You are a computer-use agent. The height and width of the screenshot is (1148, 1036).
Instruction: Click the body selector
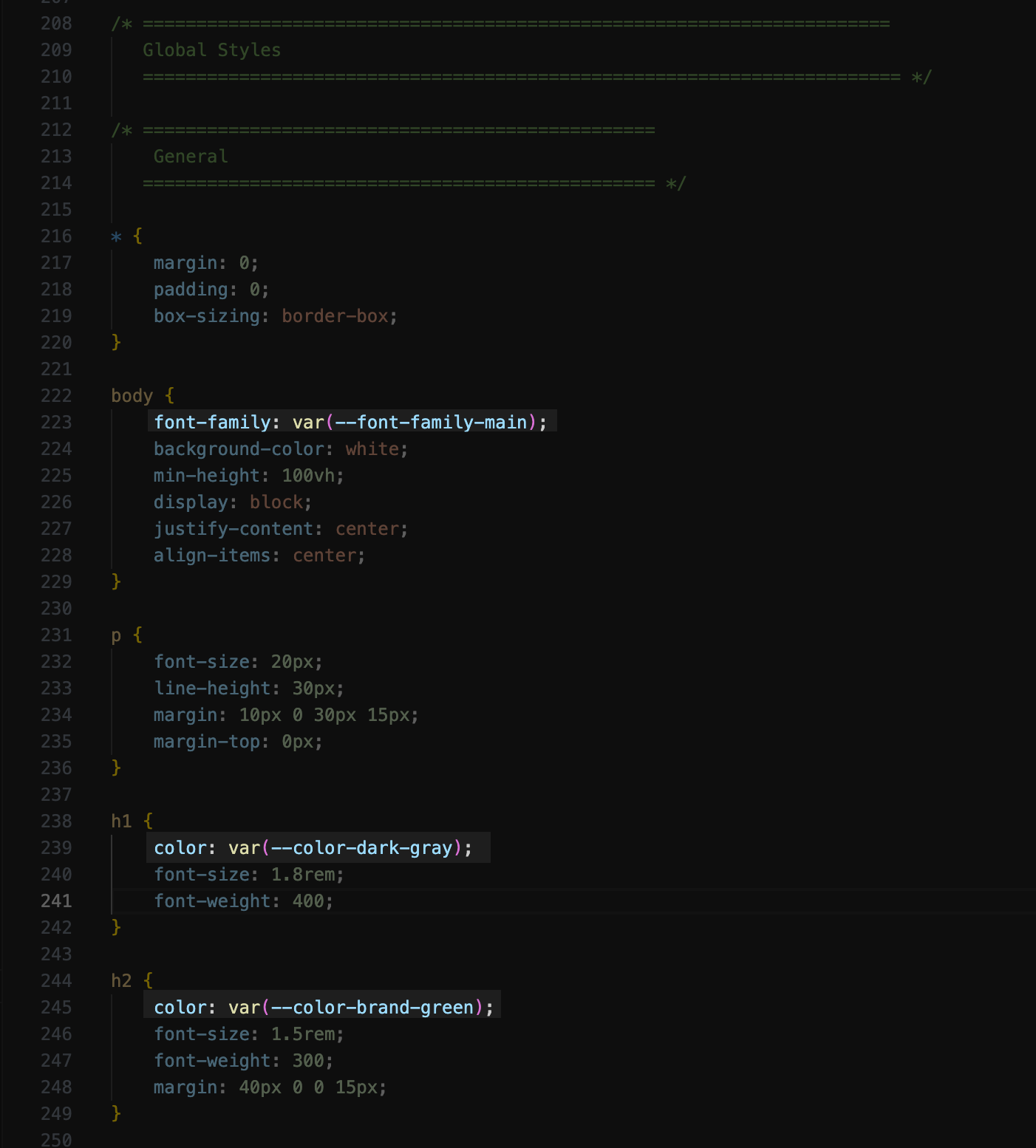click(x=132, y=396)
